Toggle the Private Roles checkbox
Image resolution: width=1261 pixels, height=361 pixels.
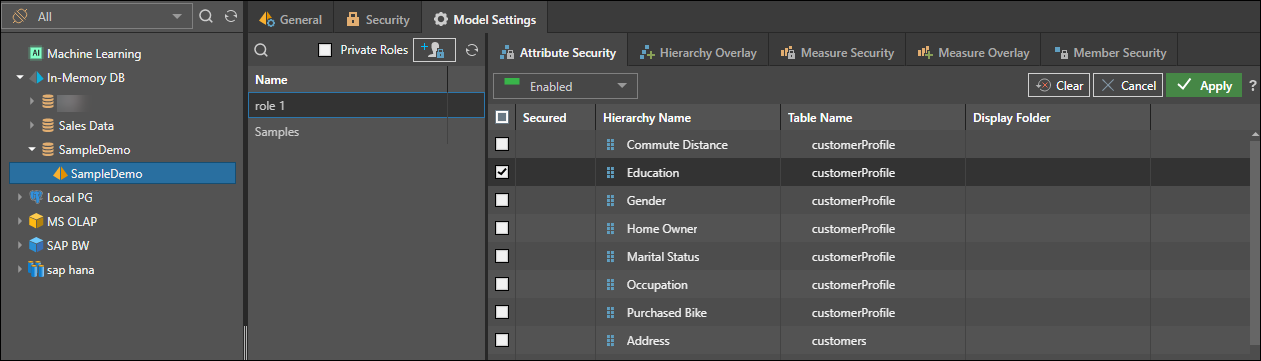(x=325, y=50)
